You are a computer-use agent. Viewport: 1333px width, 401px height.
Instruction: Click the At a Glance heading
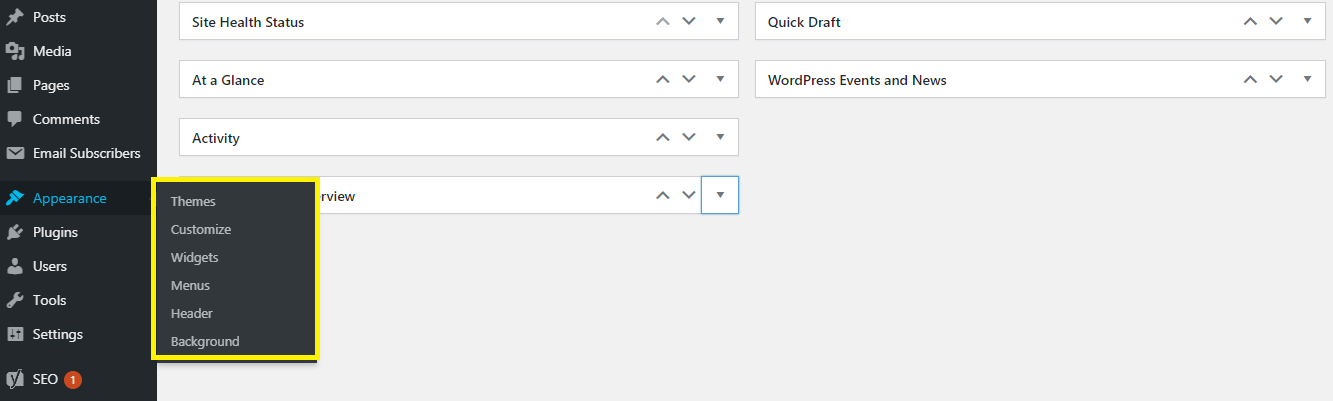point(228,79)
